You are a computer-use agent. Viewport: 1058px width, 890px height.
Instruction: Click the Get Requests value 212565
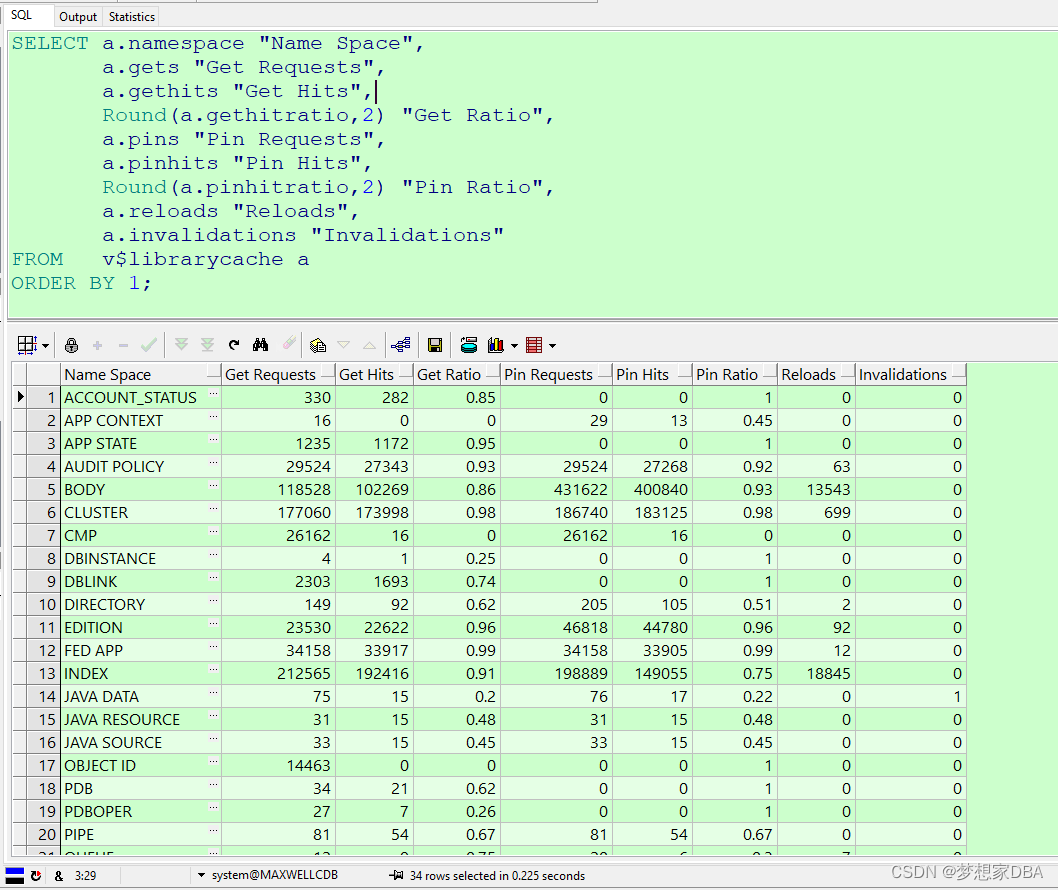point(304,673)
